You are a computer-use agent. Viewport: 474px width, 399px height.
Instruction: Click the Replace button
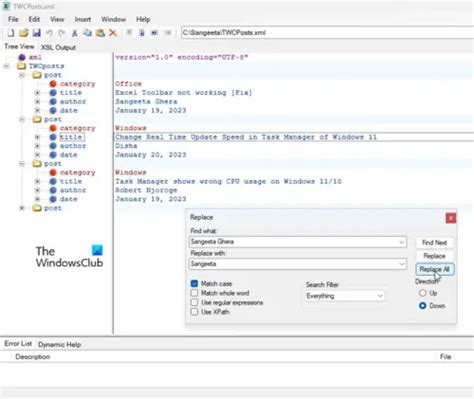[x=434, y=256]
